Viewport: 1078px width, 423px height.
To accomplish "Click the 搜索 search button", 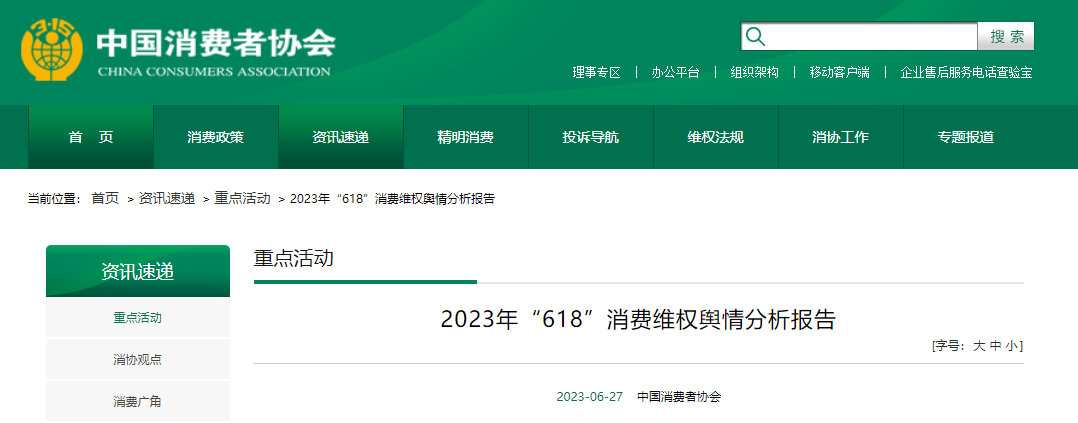I will [1006, 36].
